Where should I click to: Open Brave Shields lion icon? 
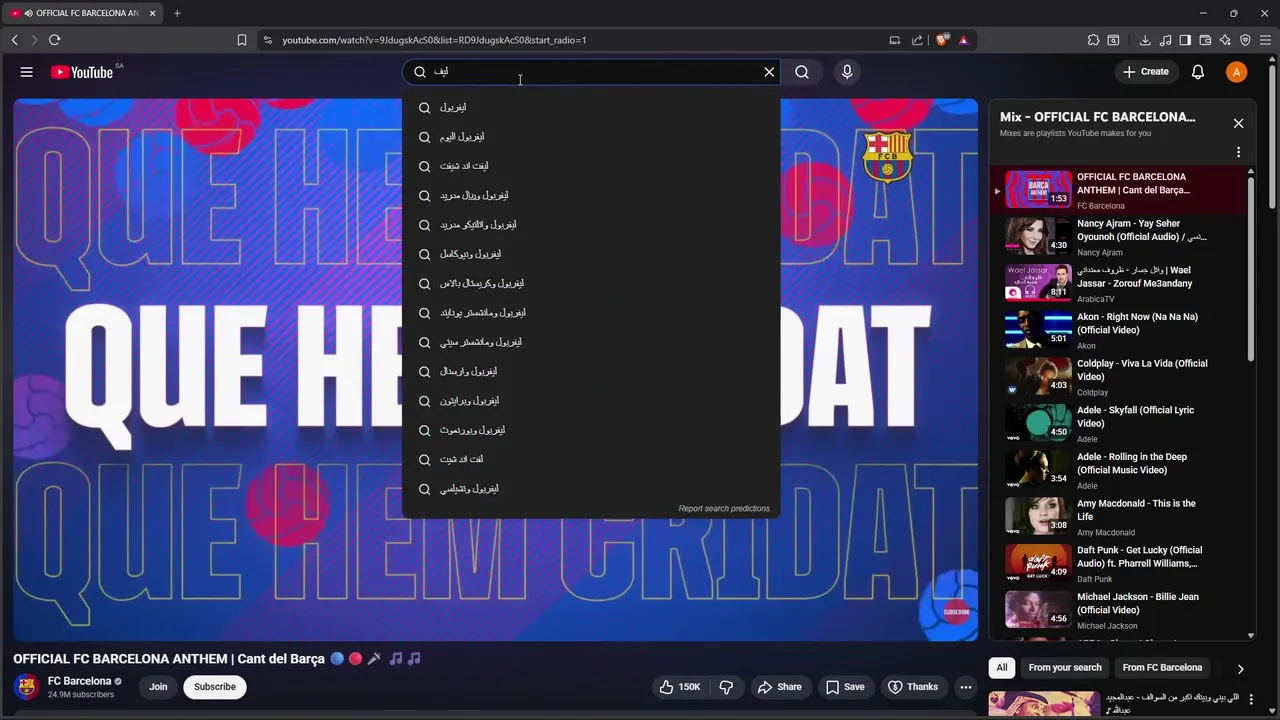click(942, 40)
